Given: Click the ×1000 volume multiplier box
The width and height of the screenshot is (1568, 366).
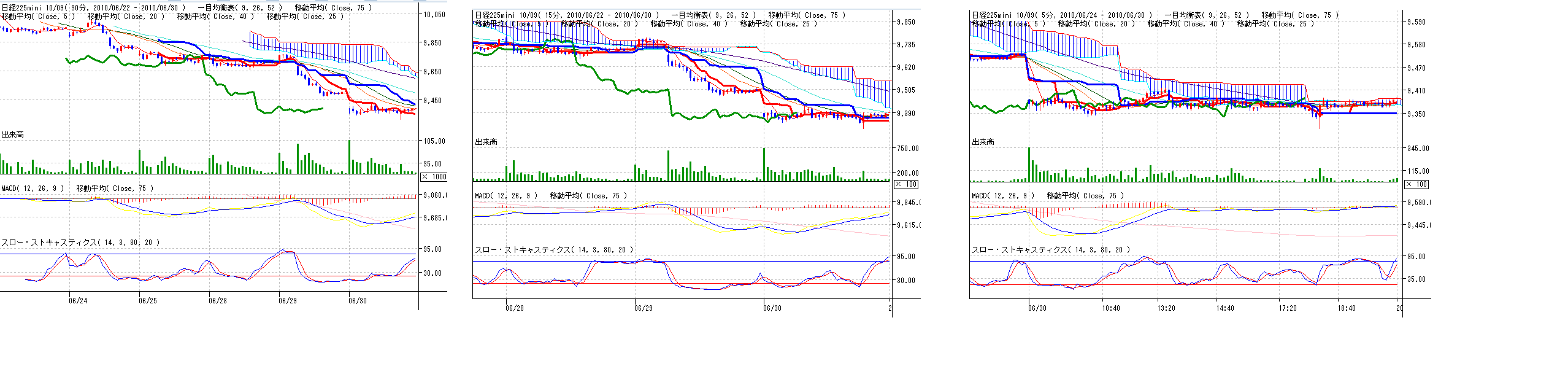Looking at the screenshot, I should [434, 177].
